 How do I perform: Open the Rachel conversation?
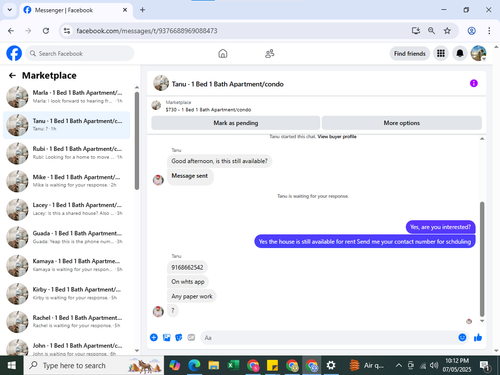67,322
